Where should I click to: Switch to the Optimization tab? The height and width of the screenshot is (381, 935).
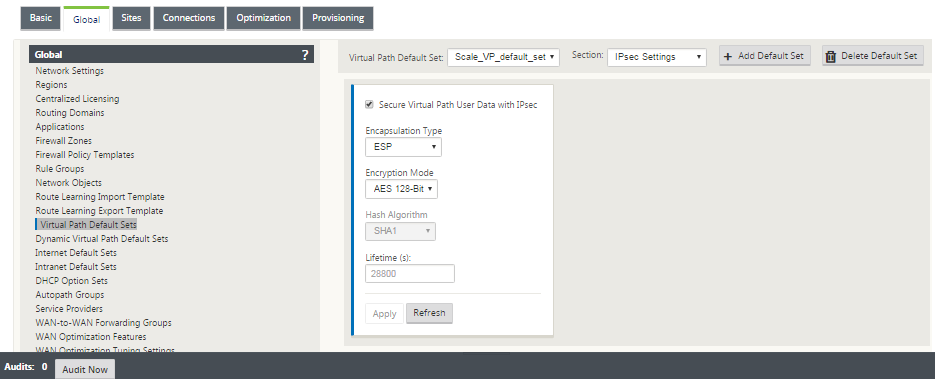coord(264,18)
